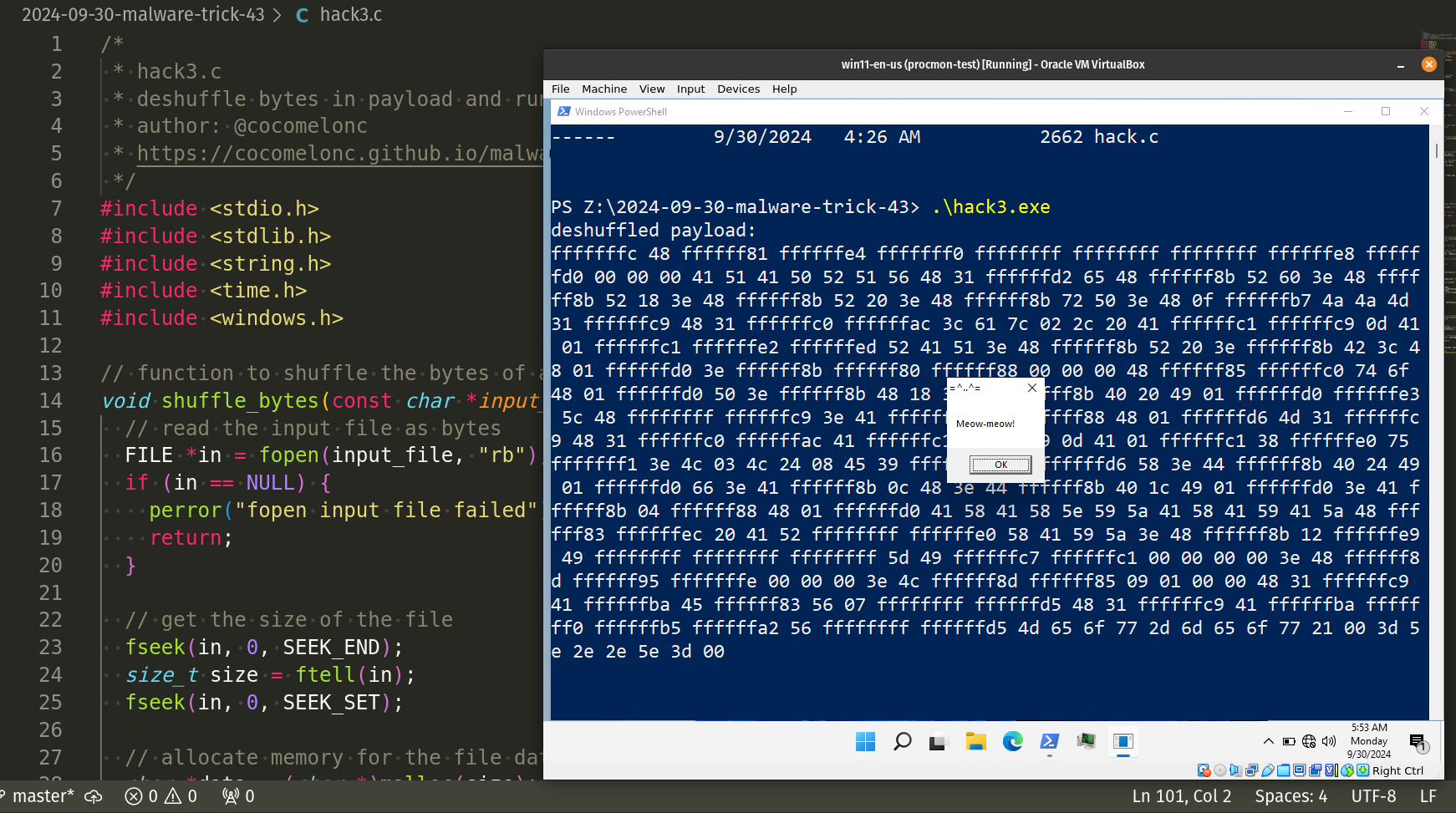Click the #include <windows.h> line

(221, 318)
